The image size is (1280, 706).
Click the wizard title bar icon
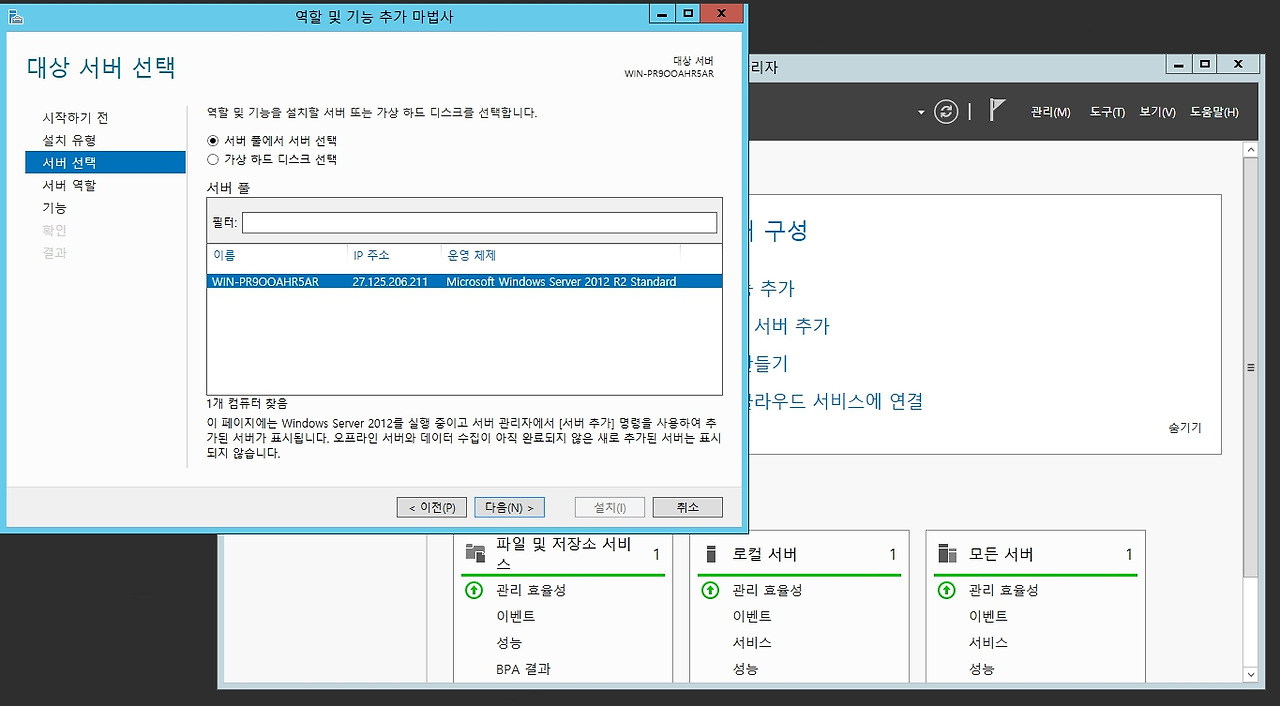point(13,15)
